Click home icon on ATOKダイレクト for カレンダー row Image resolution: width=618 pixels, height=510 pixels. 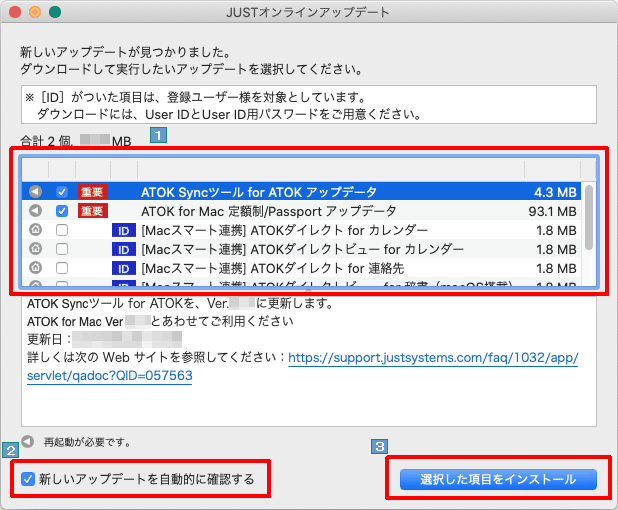[35, 229]
